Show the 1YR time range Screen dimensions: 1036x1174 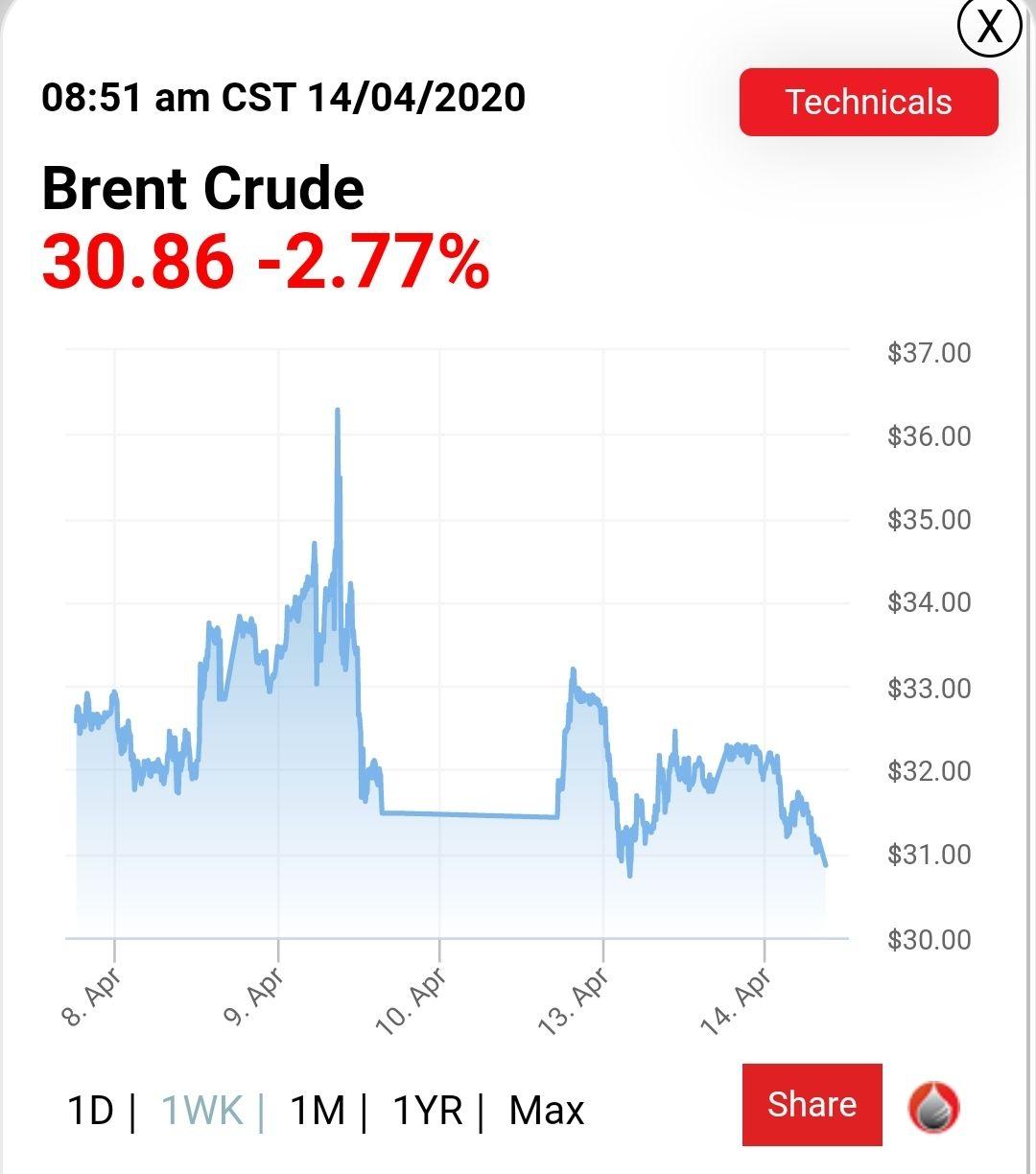point(428,1111)
